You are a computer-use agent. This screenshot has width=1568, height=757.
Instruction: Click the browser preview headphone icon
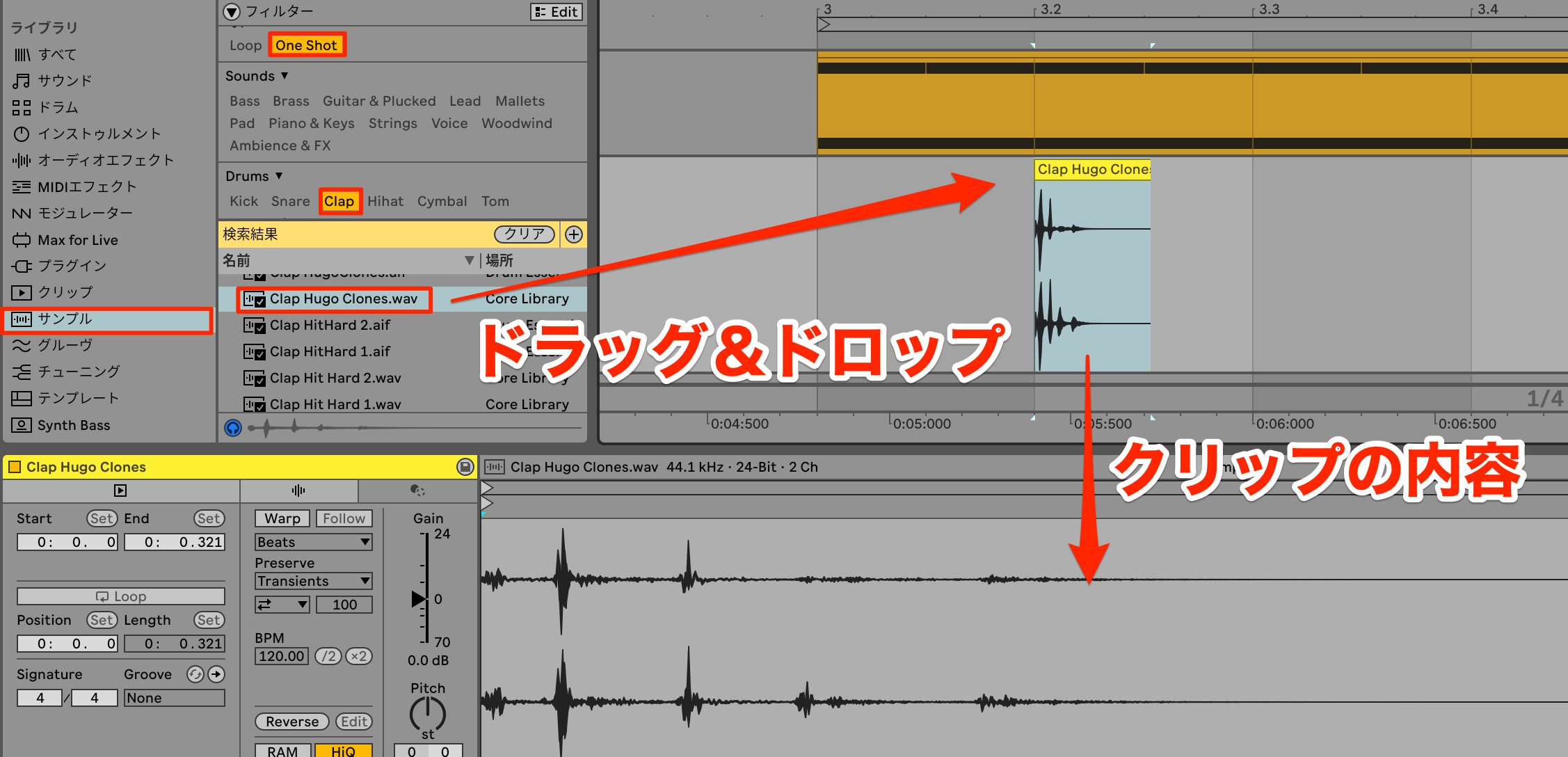pyautogui.click(x=233, y=428)
